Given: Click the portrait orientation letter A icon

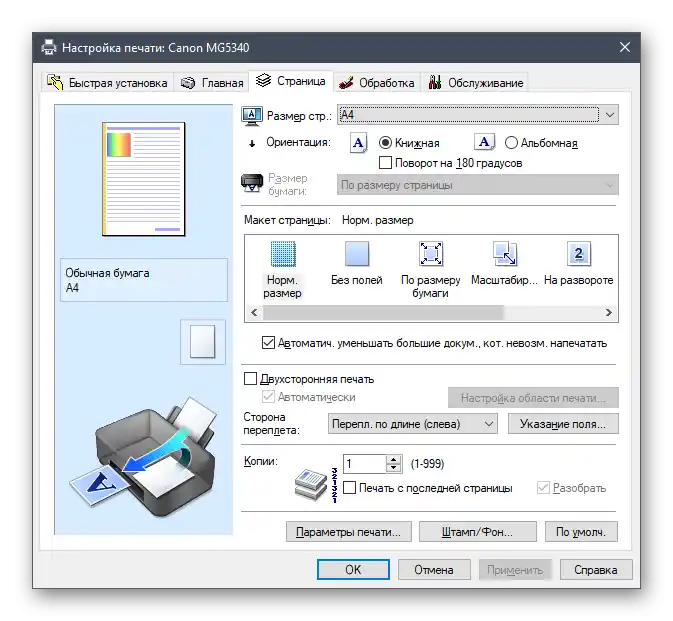Looking at the screenshot, I should click(x=358, y=143).
